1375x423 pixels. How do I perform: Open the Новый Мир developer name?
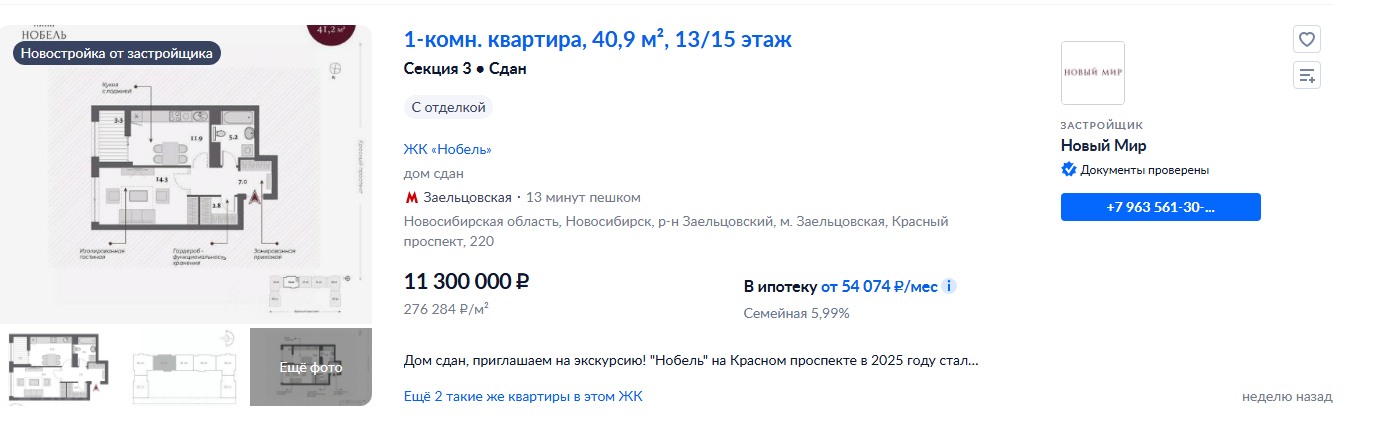tap(1103, 146)
